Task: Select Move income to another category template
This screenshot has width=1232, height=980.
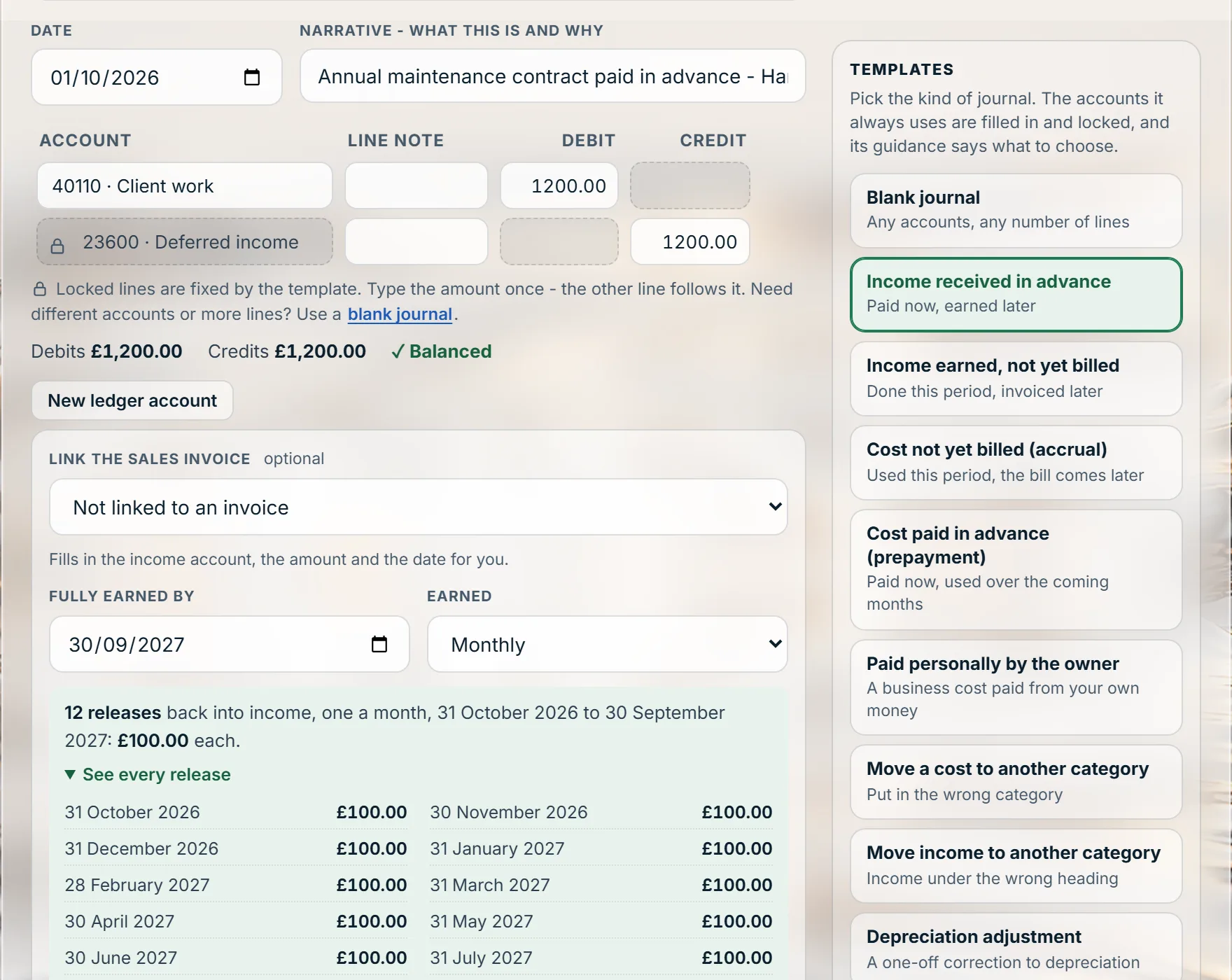Action: [x=1016, y=866]
